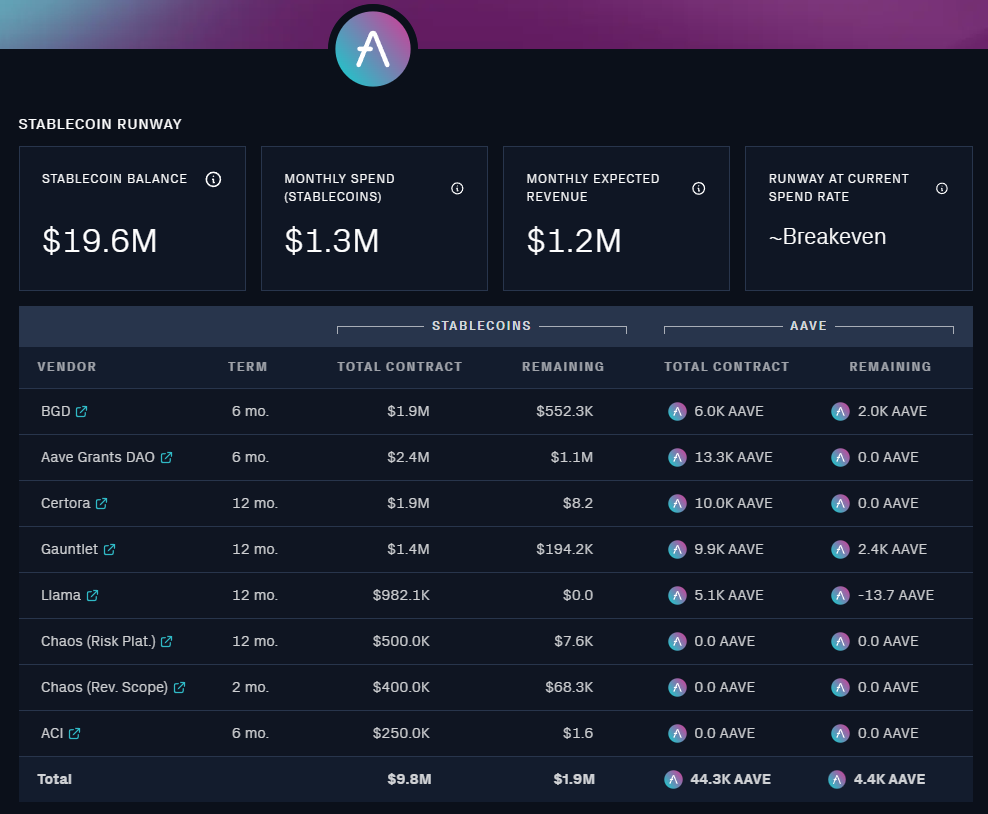
Task: Click AAVE token icon beside 2.0K AAVE
Action: click(x=841, y=411)
